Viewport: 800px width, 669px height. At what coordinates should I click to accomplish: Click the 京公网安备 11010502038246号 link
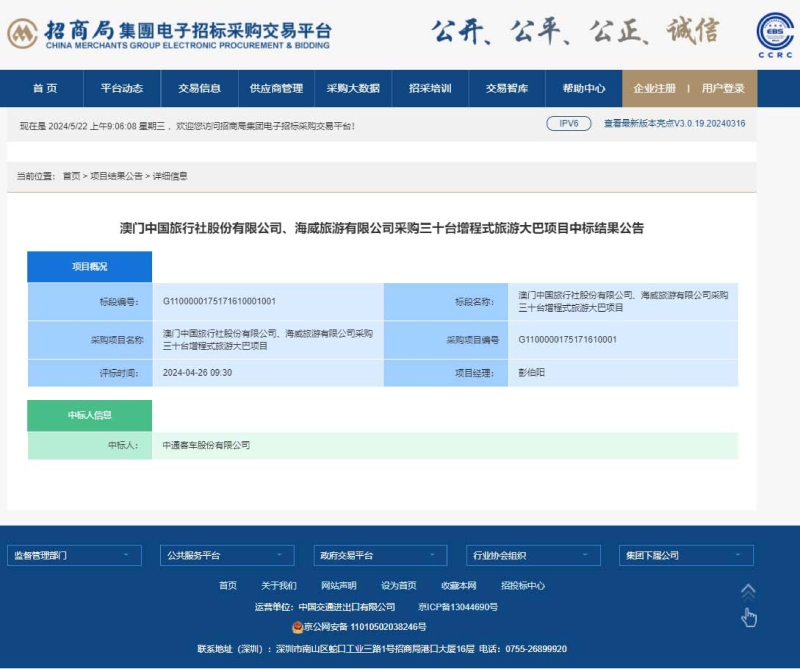click(x=365, y=627)
